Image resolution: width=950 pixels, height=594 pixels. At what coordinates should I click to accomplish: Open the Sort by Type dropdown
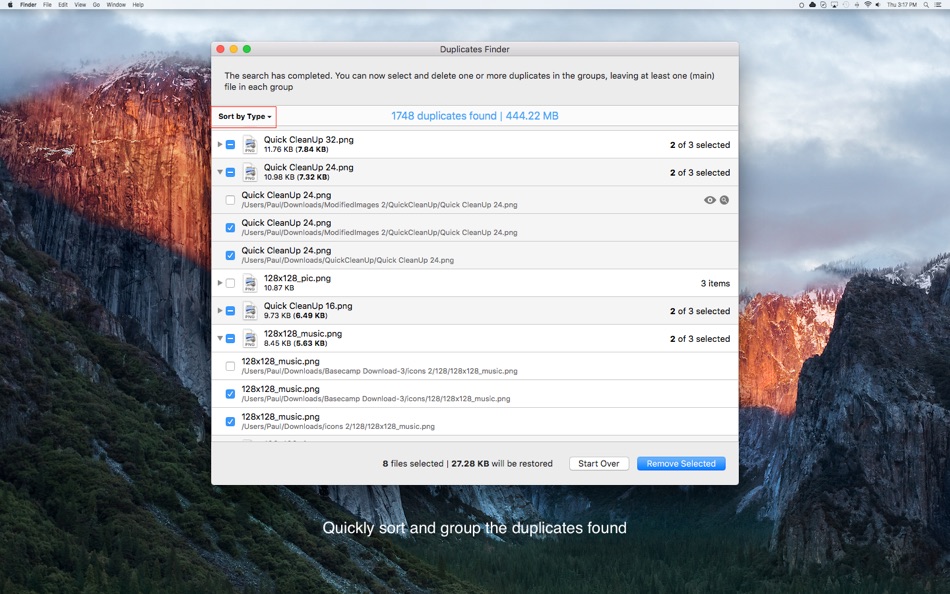coord(244,116)
